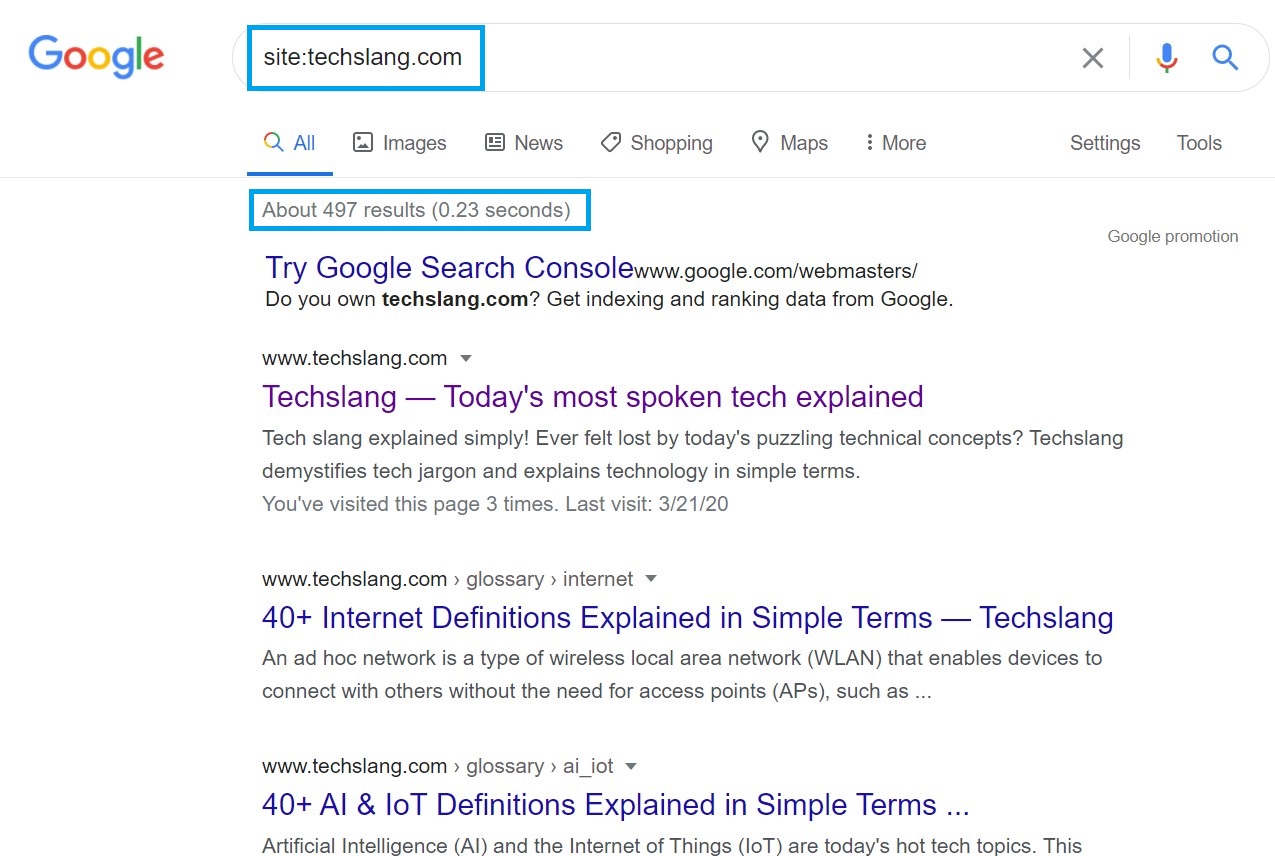Screen dimensions: 1275x856
Task: Start voice search with microphone icon
Action: coord(1167,58)
